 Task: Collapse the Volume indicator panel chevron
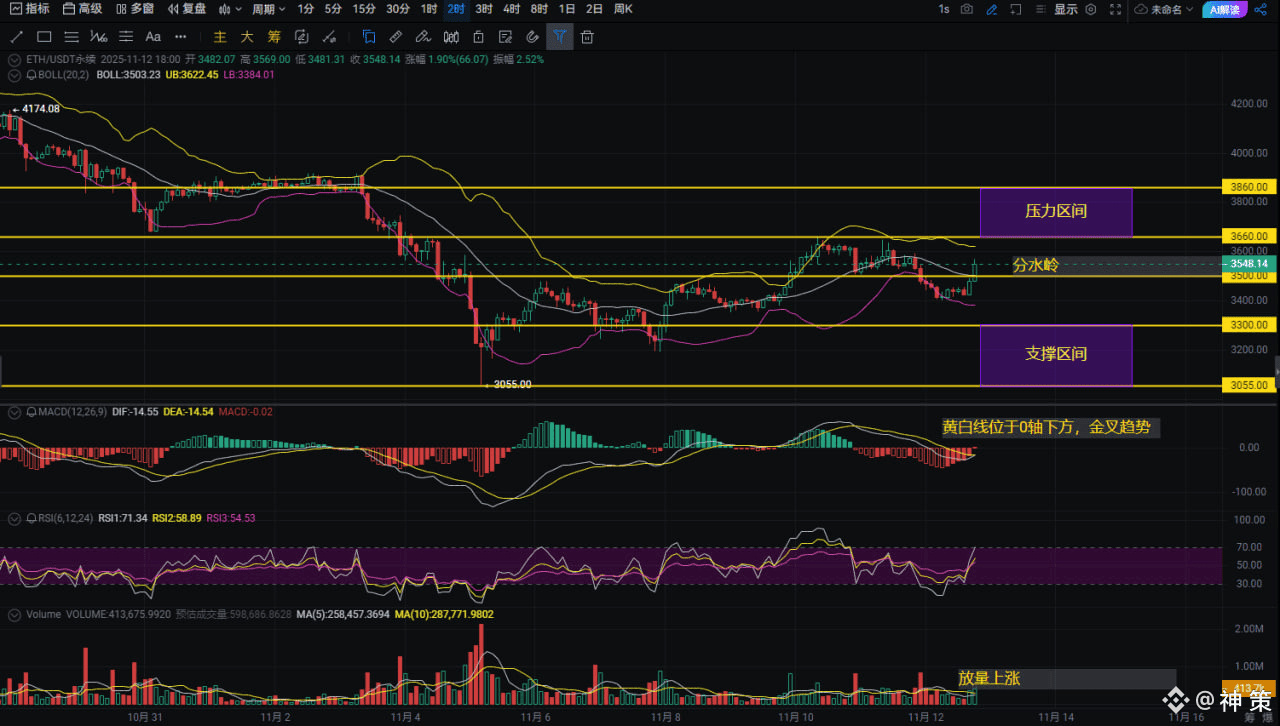14,615
